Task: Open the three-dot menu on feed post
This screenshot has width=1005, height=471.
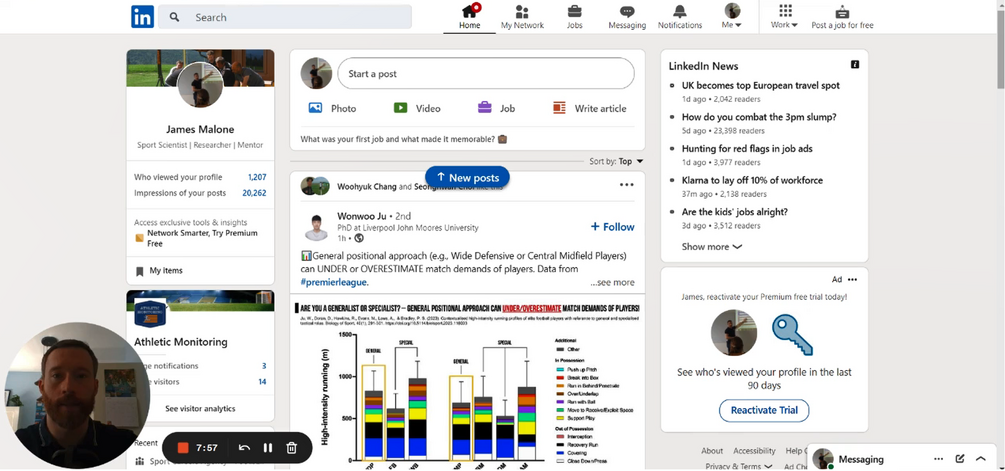Action: click(x=626, y=185)
